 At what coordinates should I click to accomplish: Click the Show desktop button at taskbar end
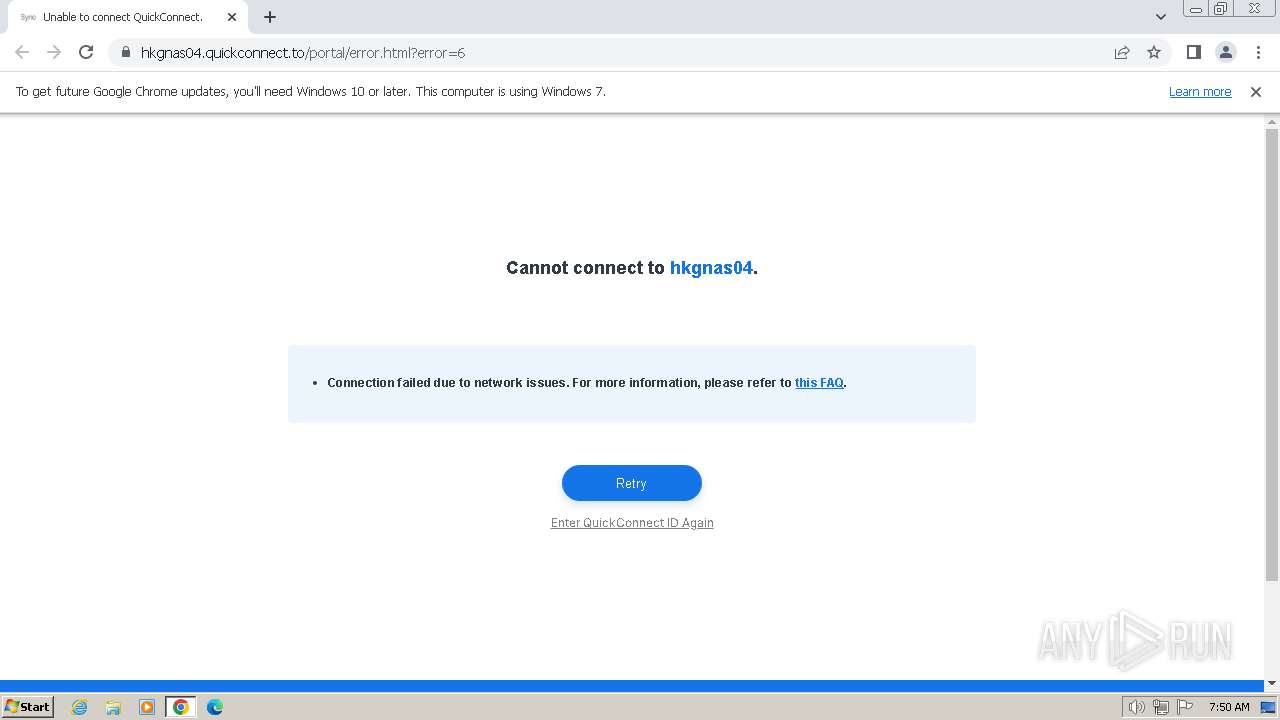coord(1269,707)
